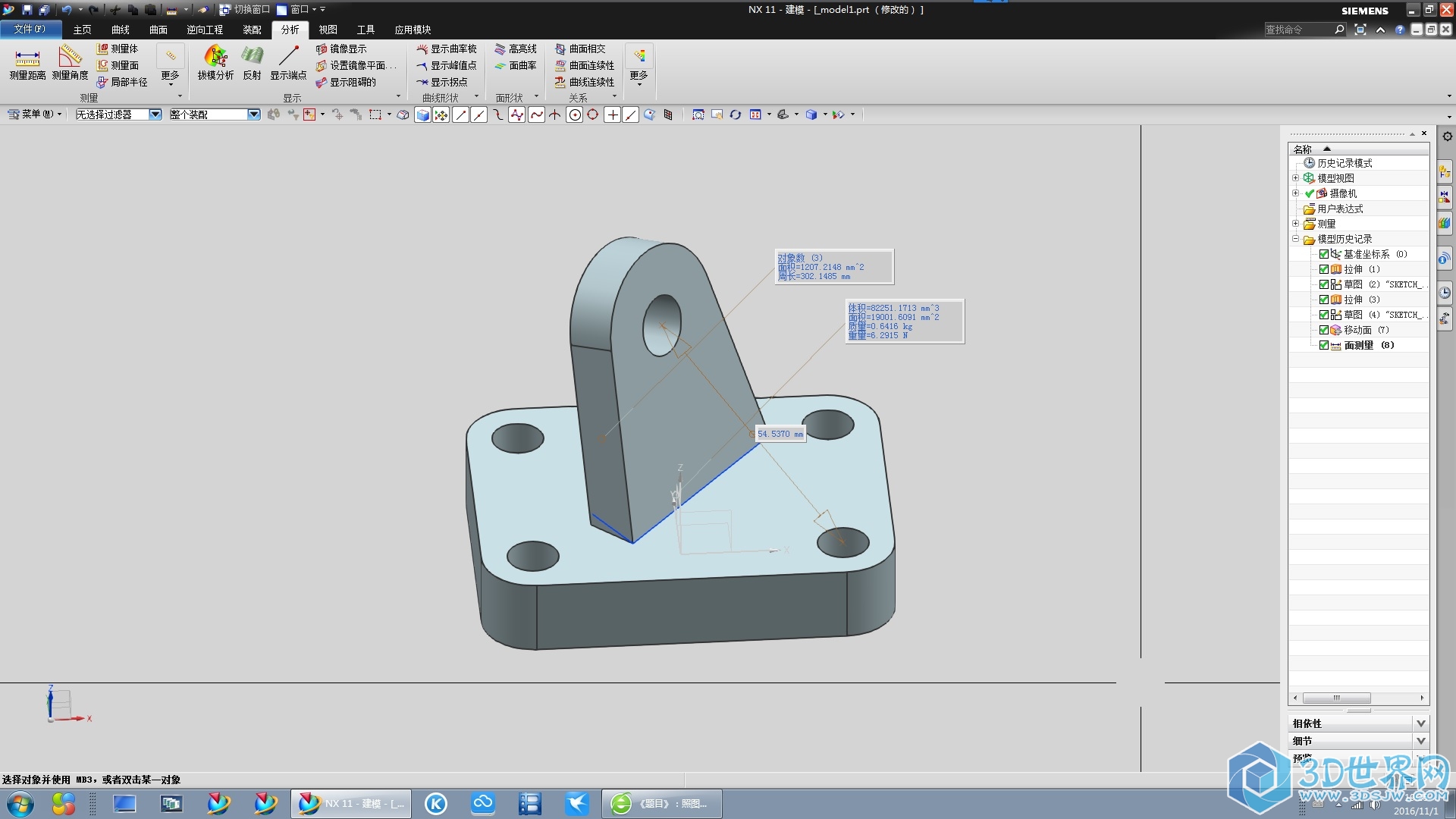Click the Cut scissors icon
The image size is (1456, 819).
[115, 10]
